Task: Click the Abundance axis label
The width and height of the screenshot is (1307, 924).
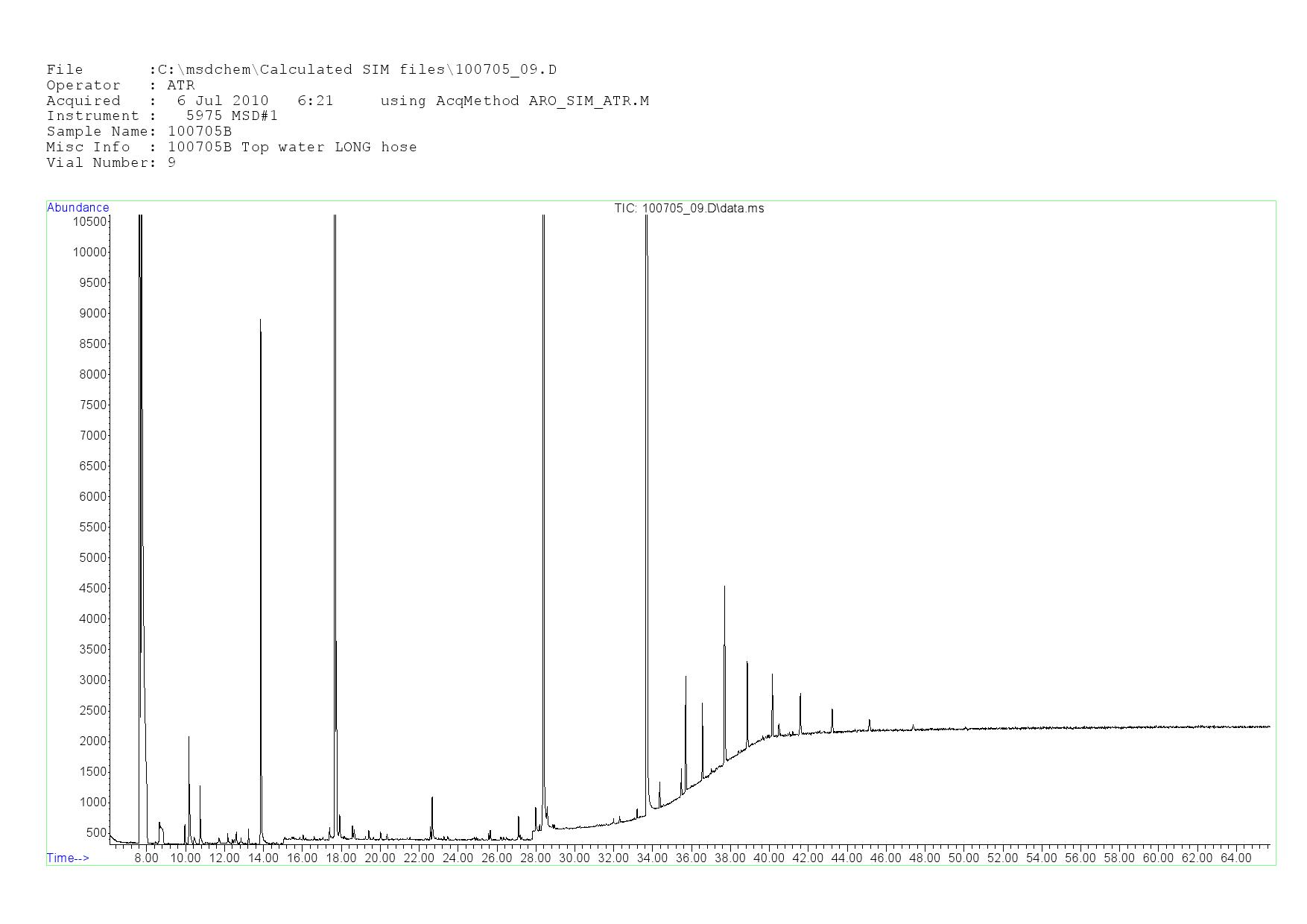Action: [x=77, y=208]
